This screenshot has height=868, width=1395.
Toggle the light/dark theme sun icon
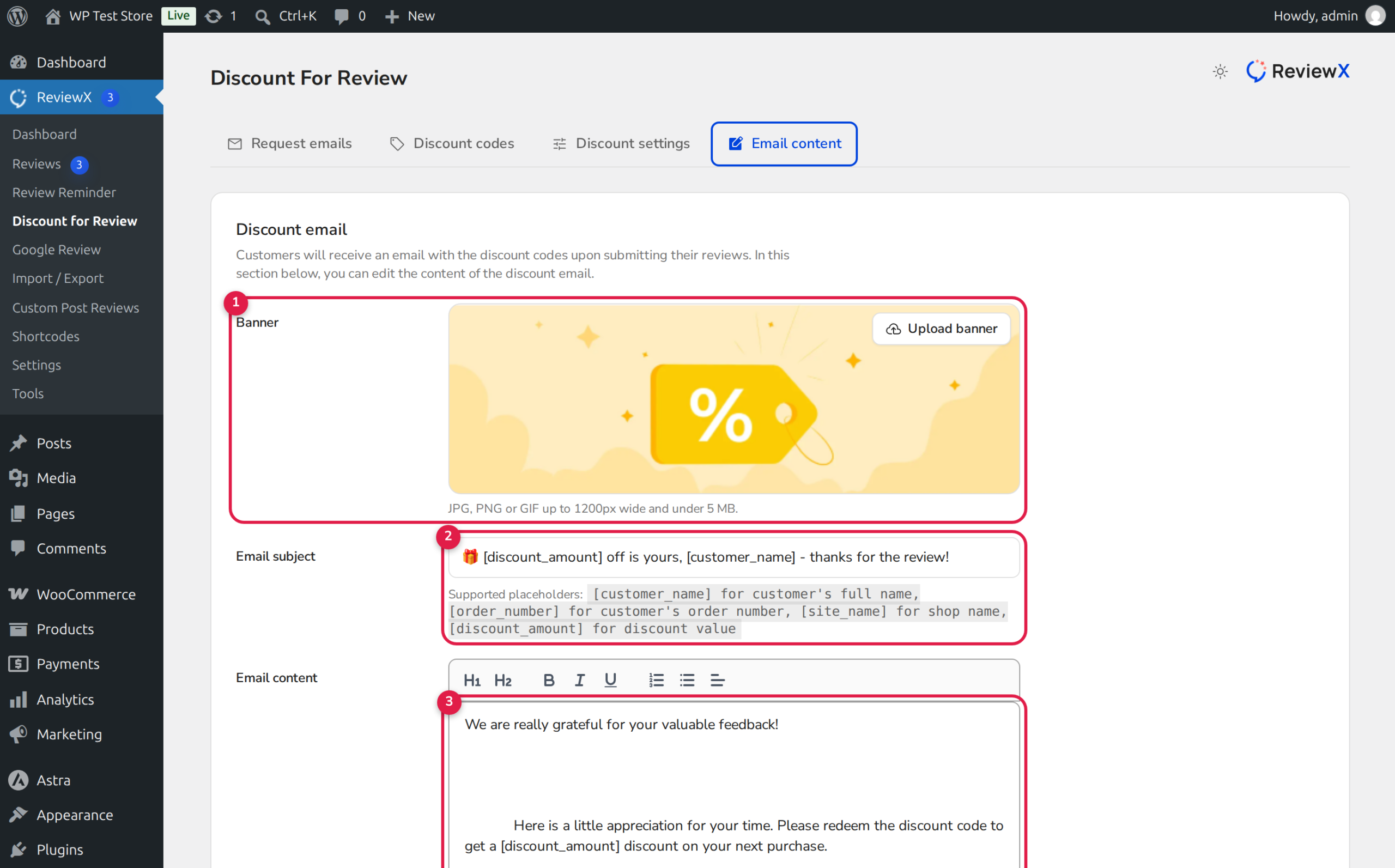click(1220, 71)
